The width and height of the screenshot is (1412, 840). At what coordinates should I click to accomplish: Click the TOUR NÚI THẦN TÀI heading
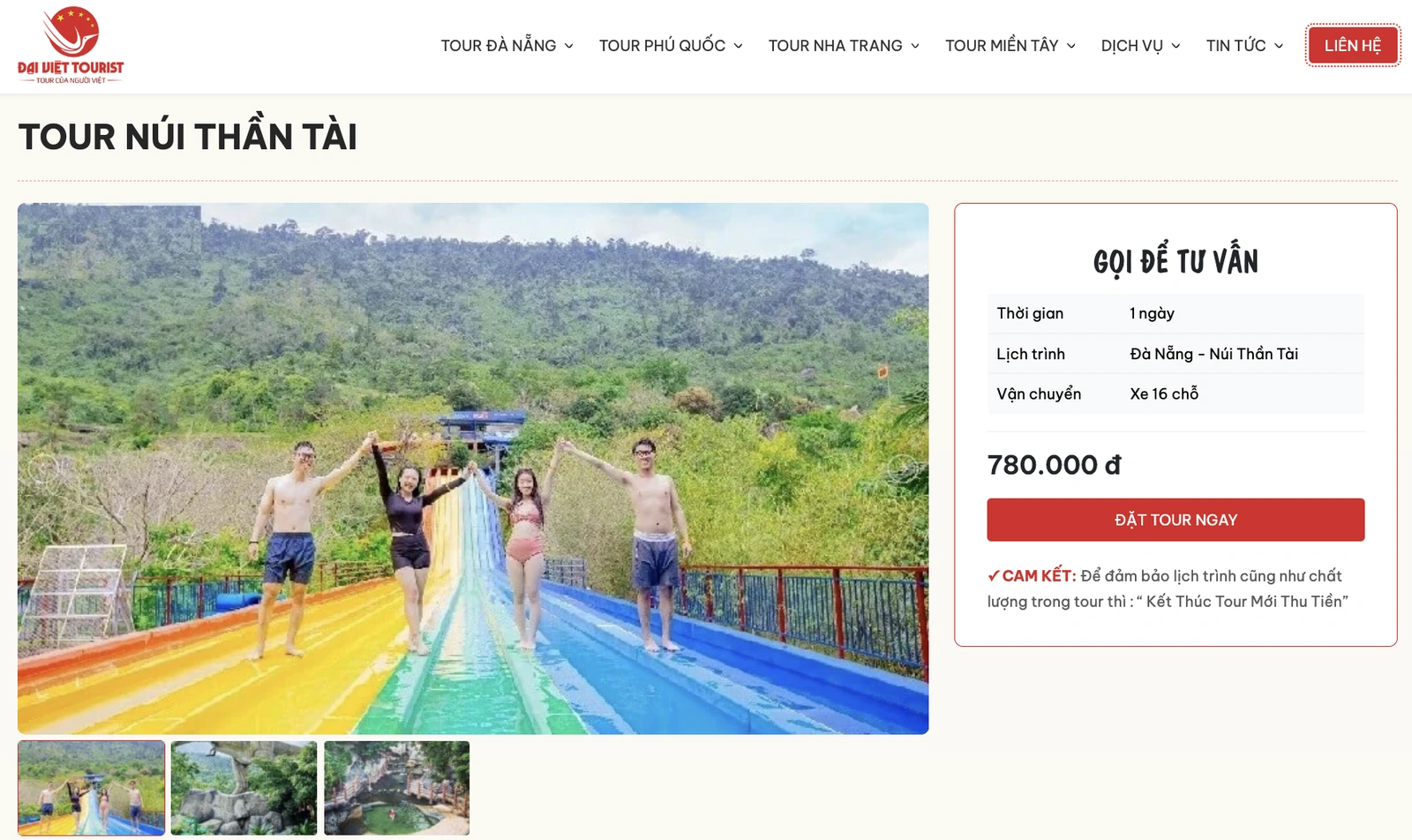pyautogui.click(x=188, y=137)
